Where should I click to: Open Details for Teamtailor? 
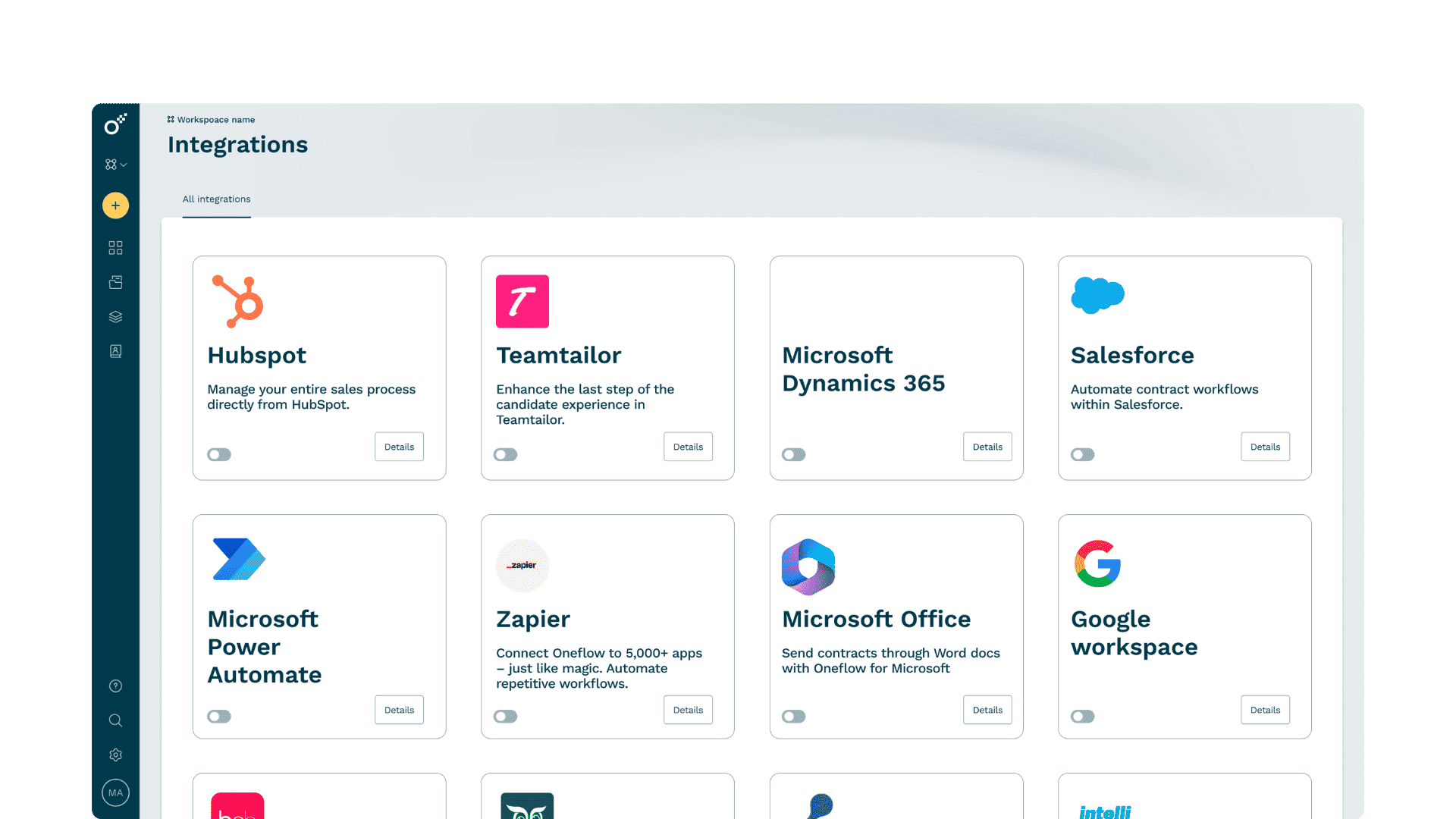688,447
